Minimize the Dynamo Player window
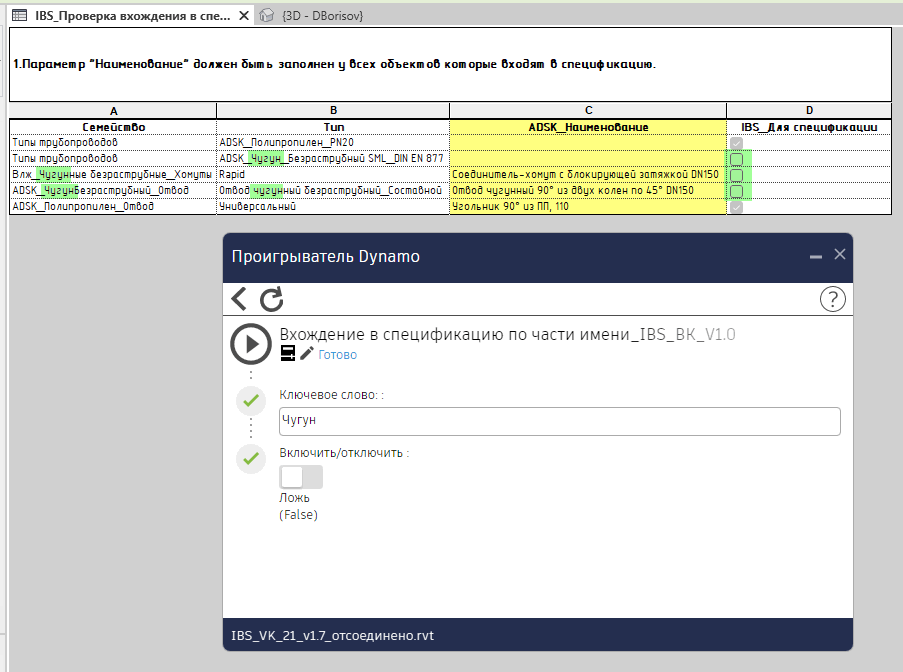903x672 pixels. click(815, 256)
